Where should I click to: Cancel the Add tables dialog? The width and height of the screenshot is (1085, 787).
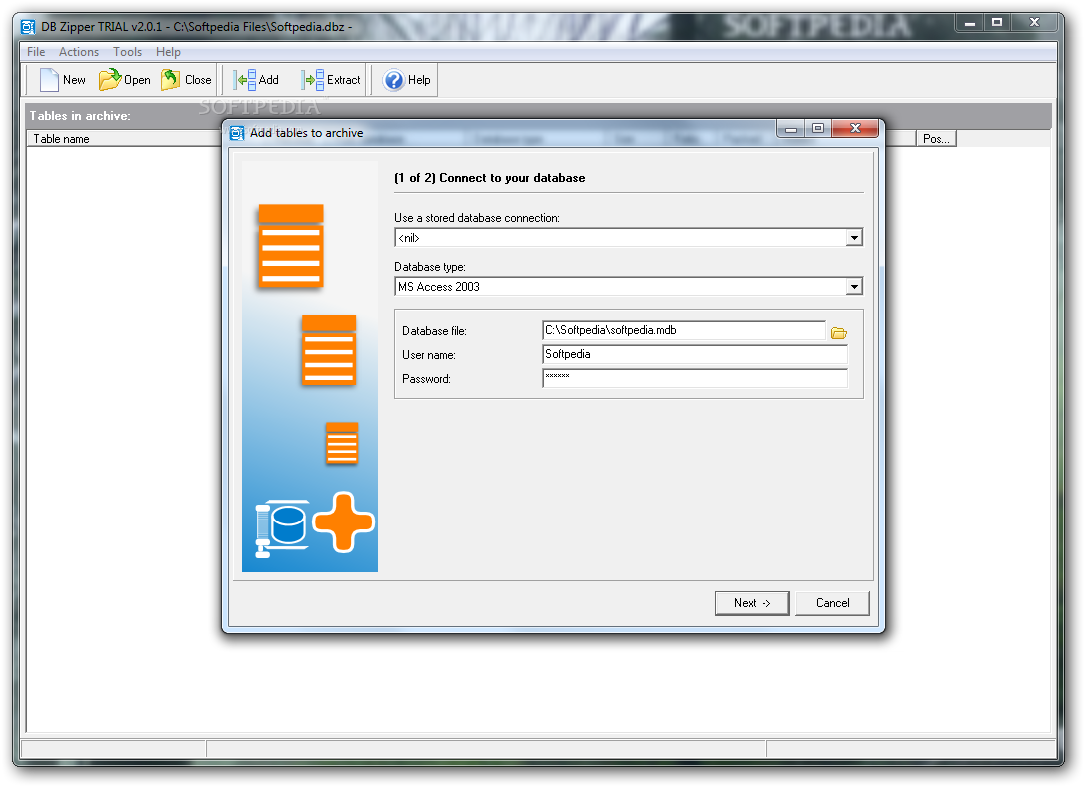pos(832,603)
